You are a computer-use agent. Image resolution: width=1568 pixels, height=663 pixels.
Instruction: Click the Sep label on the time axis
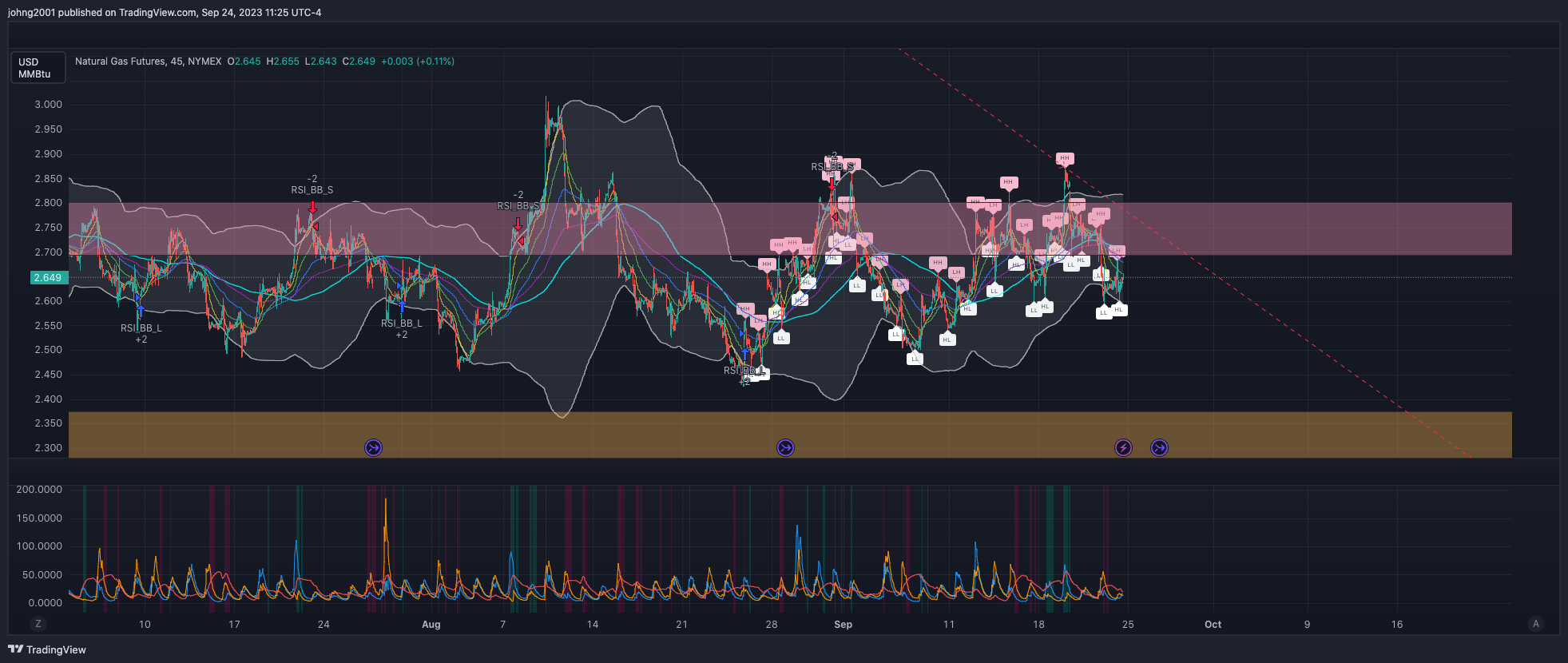(x=843, y=625)
